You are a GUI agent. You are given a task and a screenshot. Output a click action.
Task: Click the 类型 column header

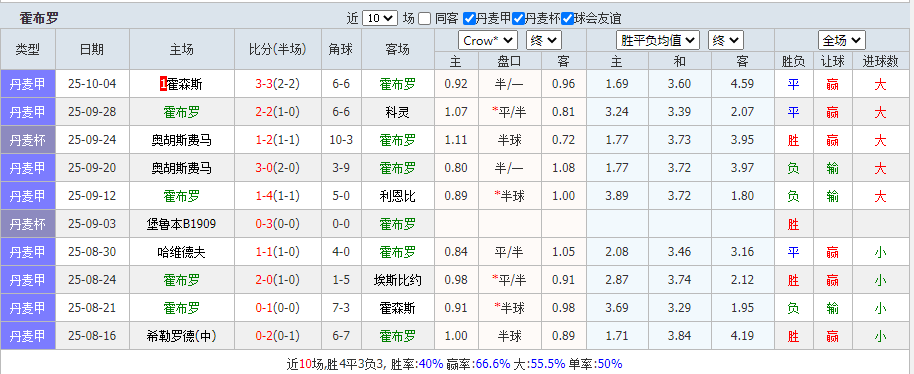28,50
